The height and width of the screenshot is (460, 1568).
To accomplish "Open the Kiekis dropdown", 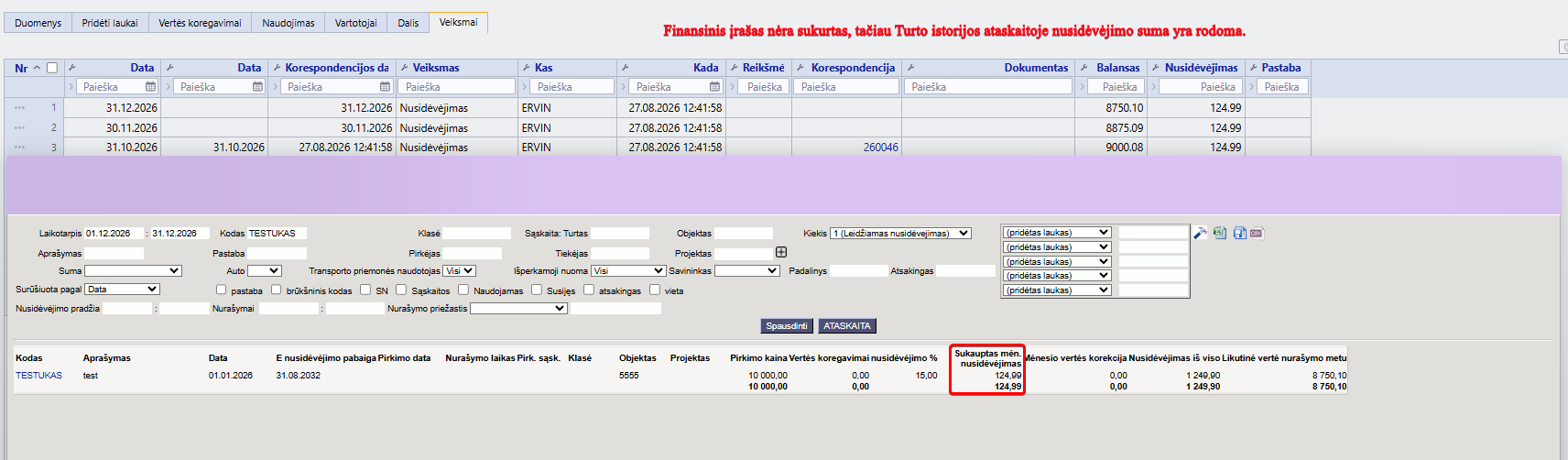I will click(x=900, y=234).
